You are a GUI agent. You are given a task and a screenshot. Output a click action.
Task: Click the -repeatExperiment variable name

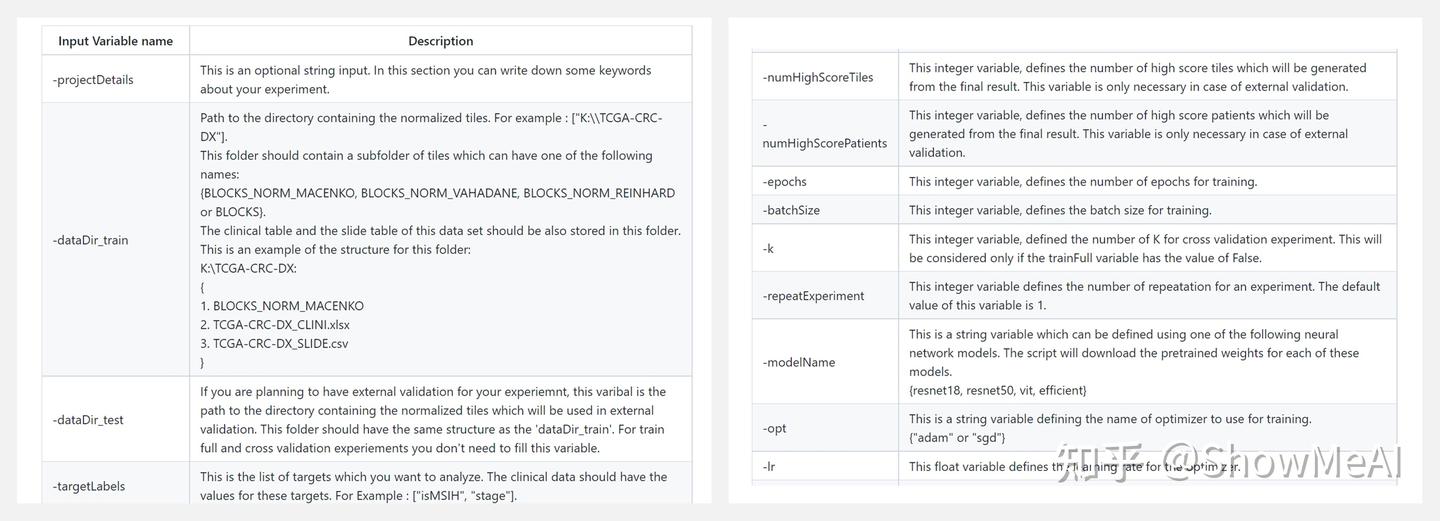(813, 296)
